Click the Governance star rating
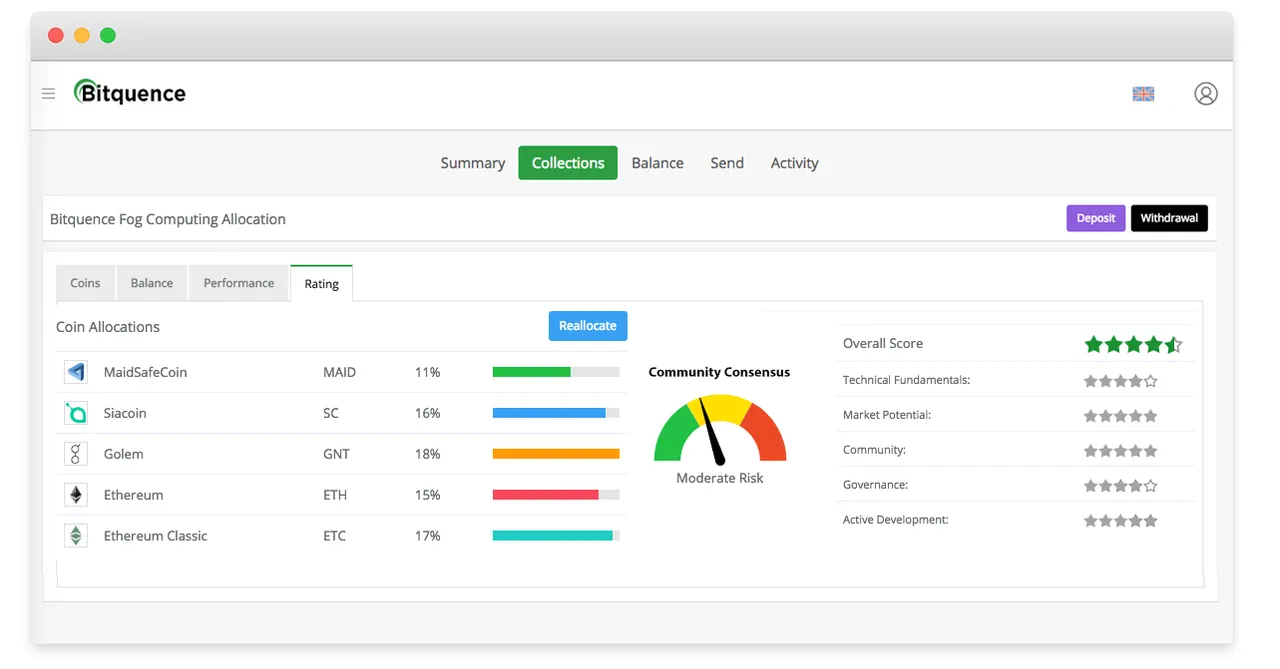The image size is (1280, 669). (x=1121, y=486)
